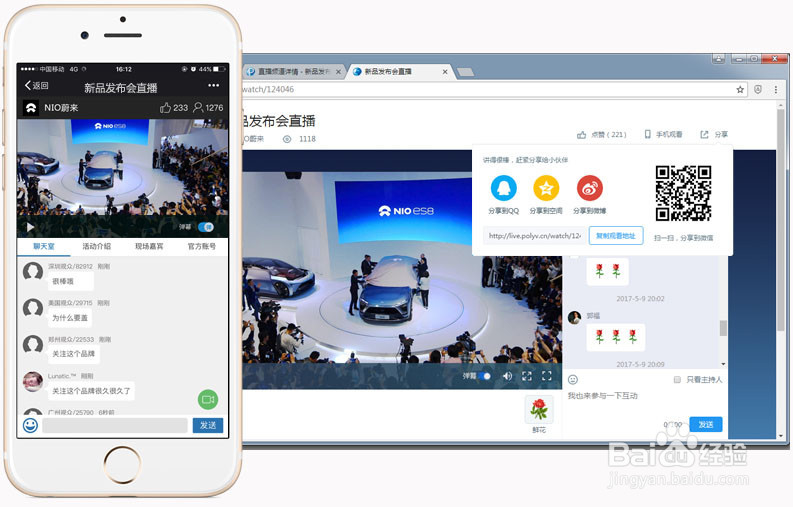Tap the phone chat message input field

[x=115, y=425]
